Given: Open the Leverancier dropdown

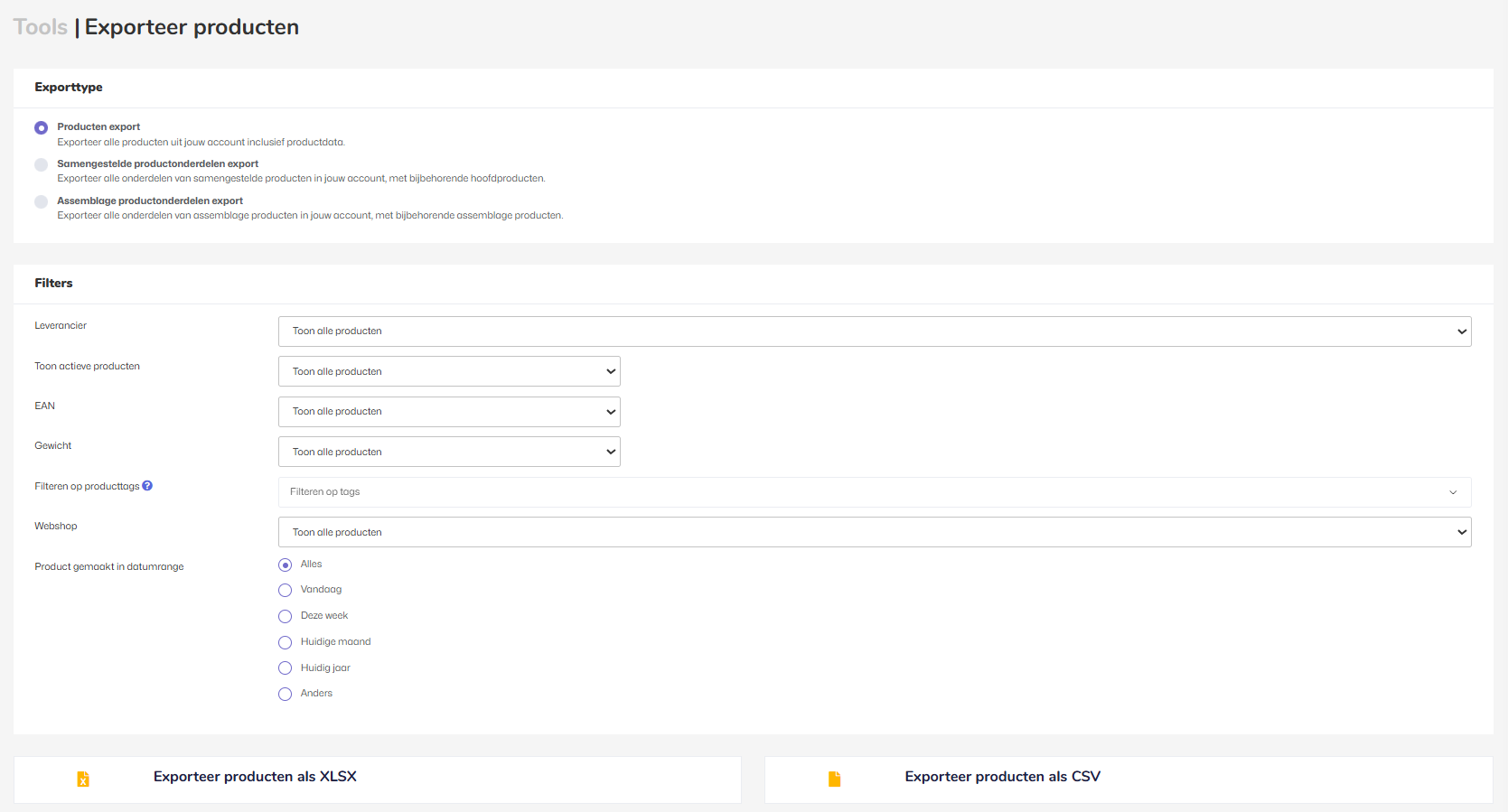Looking at the screenshot, I should click(874, 331).
